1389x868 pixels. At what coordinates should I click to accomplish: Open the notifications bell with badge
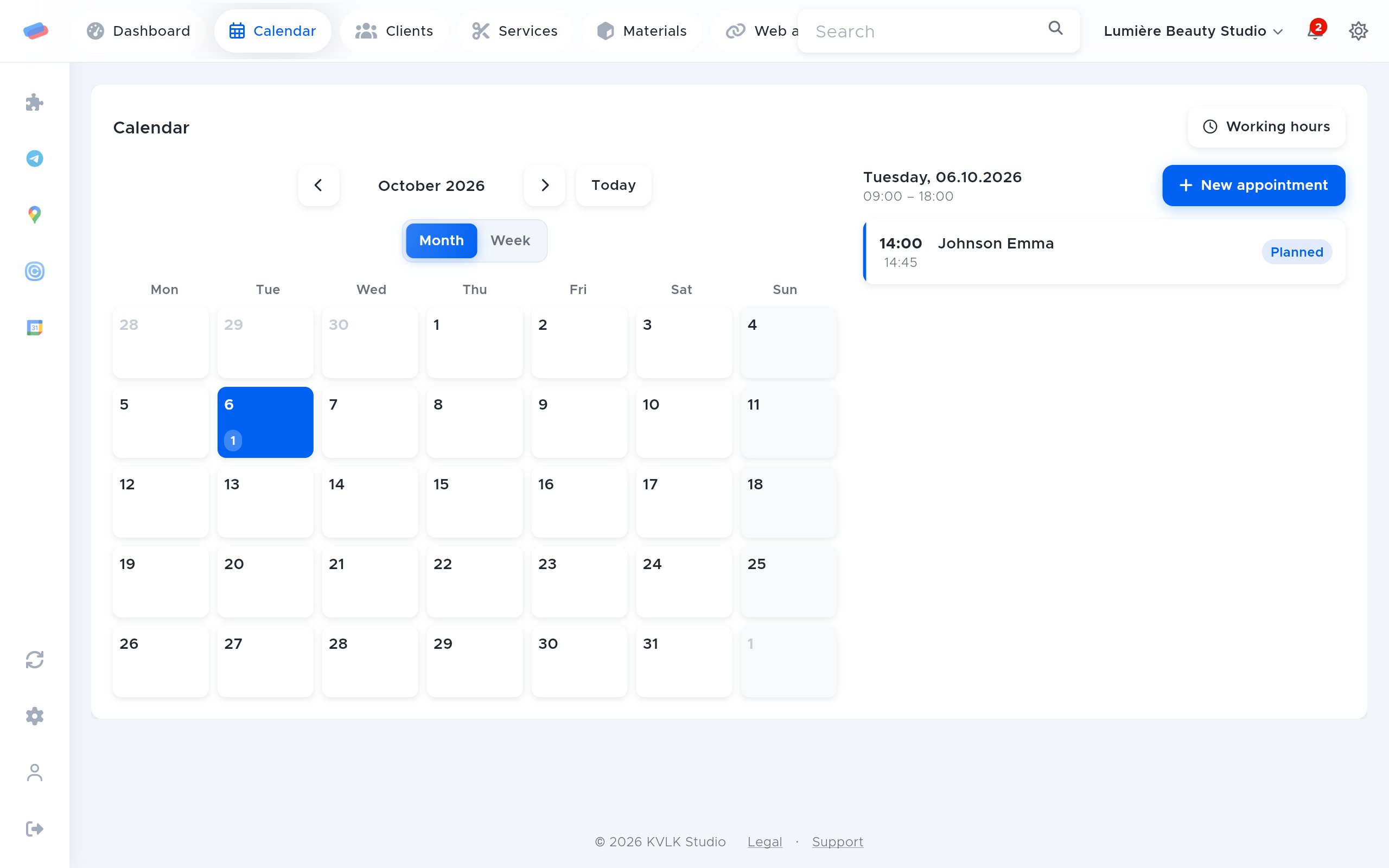coord(1316,30)
